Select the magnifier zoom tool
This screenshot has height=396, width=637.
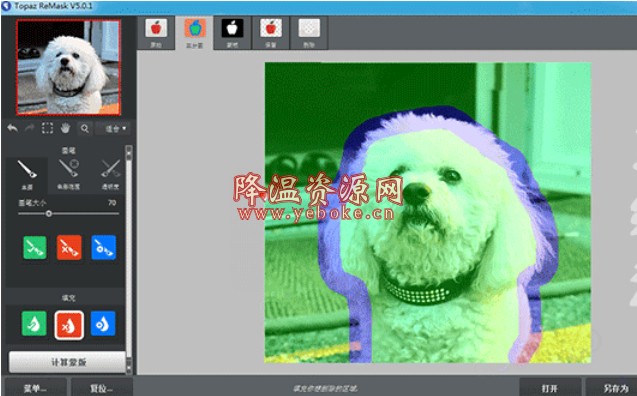pyautogui.click(x=84, y=129)
